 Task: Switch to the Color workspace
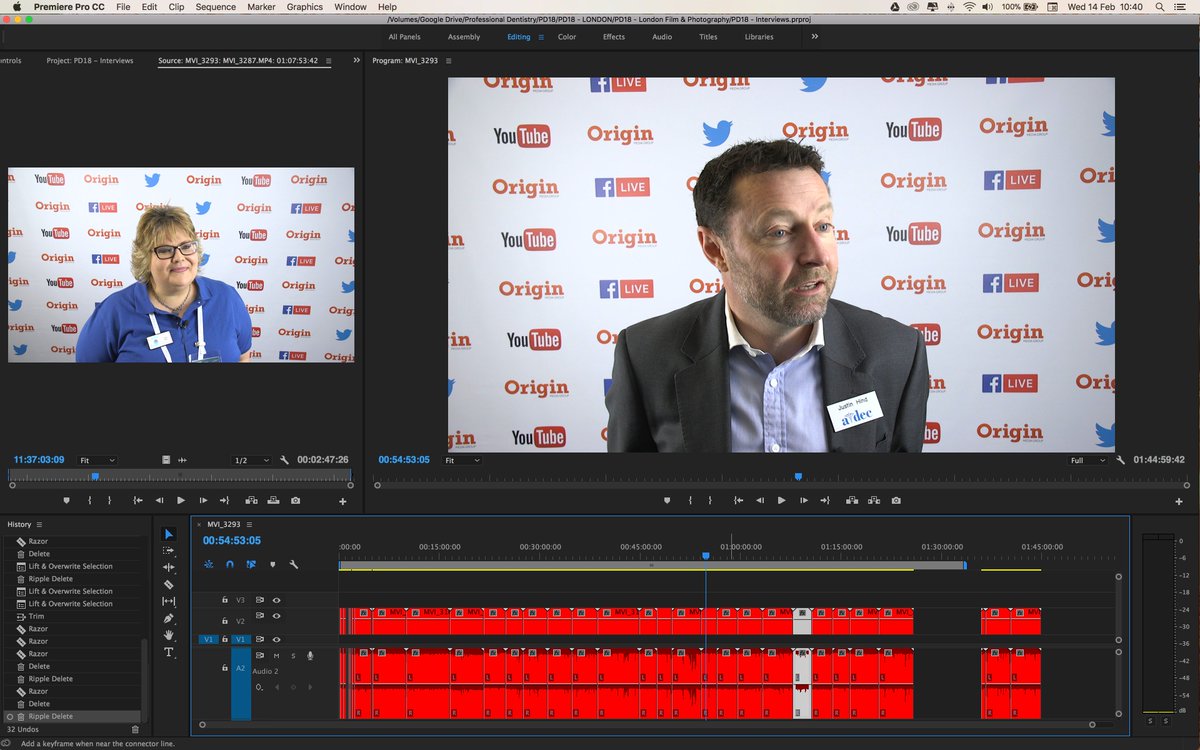coord(567,37)
